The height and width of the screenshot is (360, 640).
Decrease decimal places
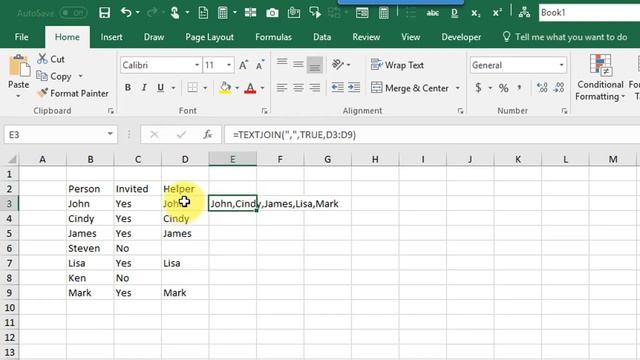click(559, 87)
